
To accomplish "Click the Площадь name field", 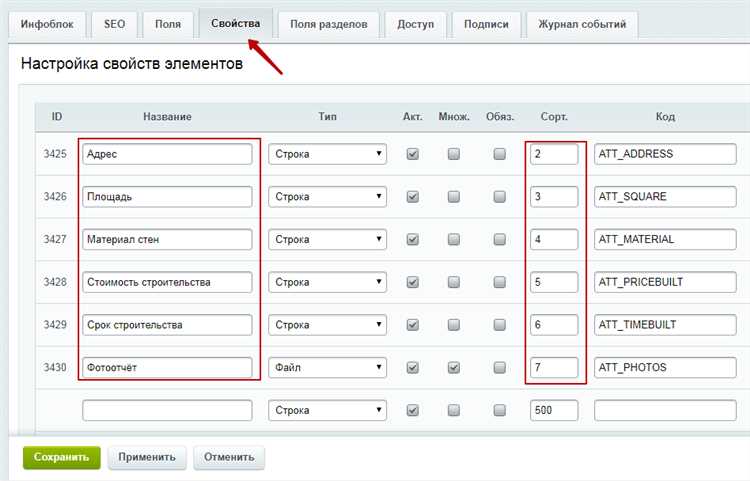I will (167, 197).
